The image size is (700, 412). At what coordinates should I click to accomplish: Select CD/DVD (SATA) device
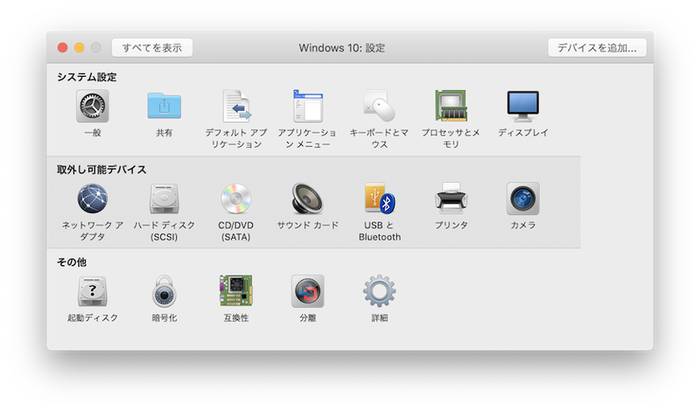tap(236, 199)
